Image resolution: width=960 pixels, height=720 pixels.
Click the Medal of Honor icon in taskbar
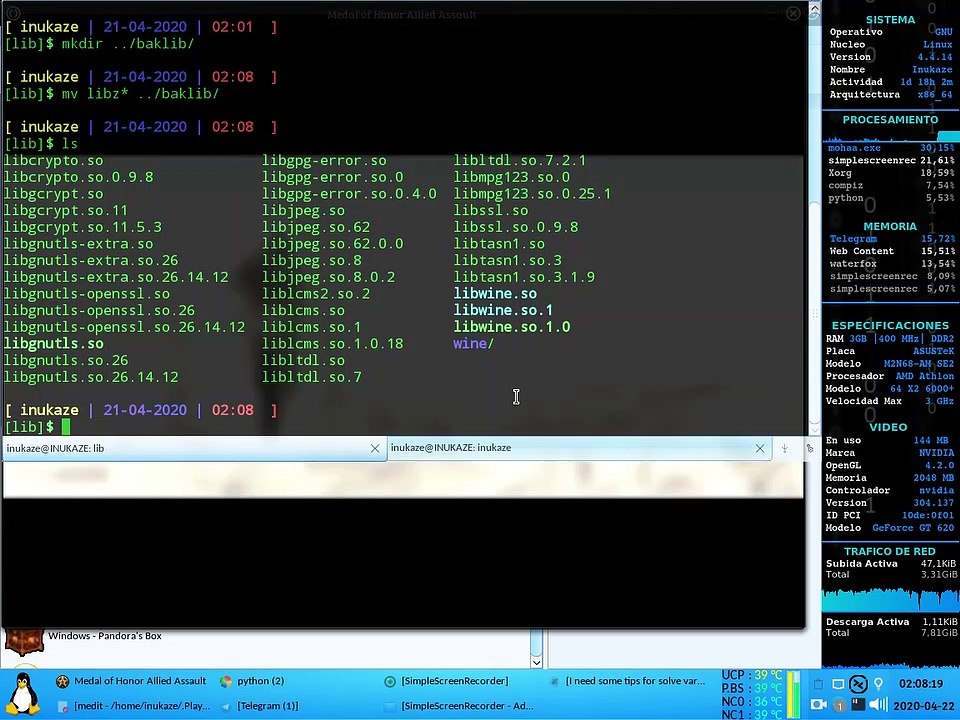click(62, 681)
